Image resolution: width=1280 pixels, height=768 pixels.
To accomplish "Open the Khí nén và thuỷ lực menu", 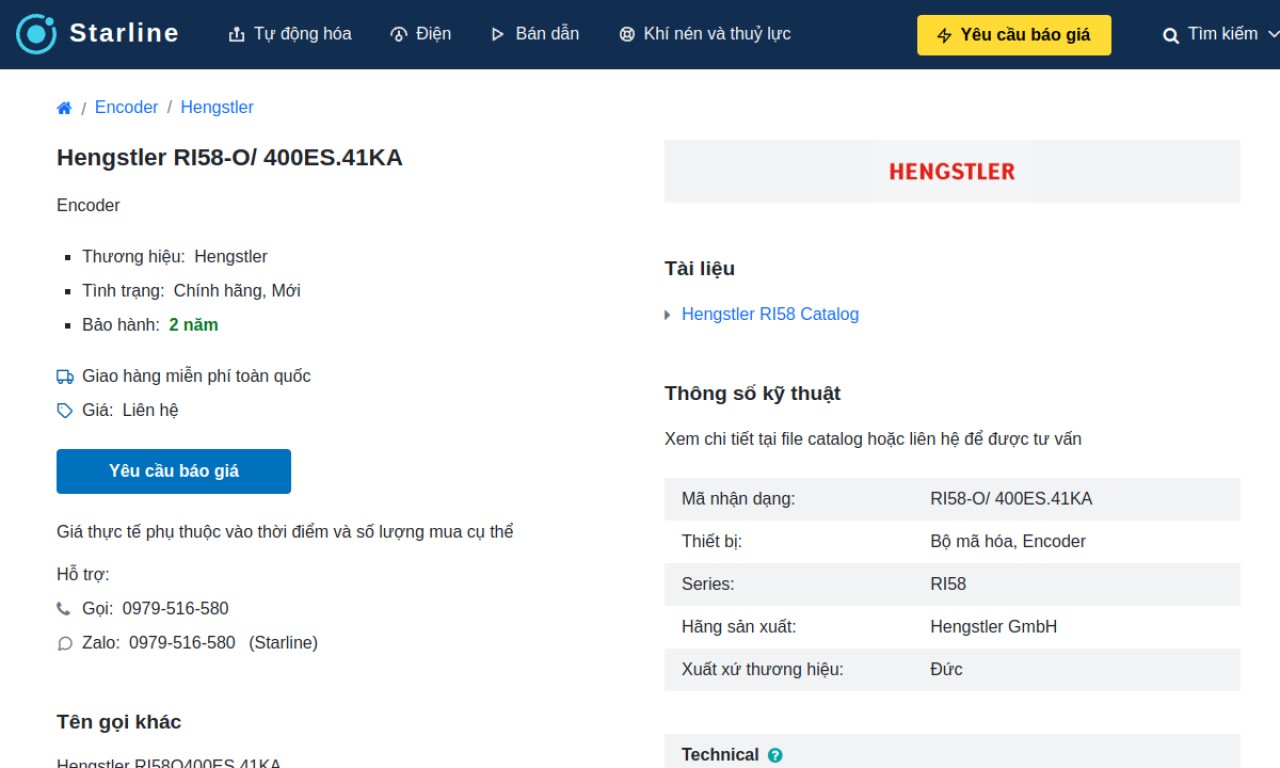I will pos(705,34).
